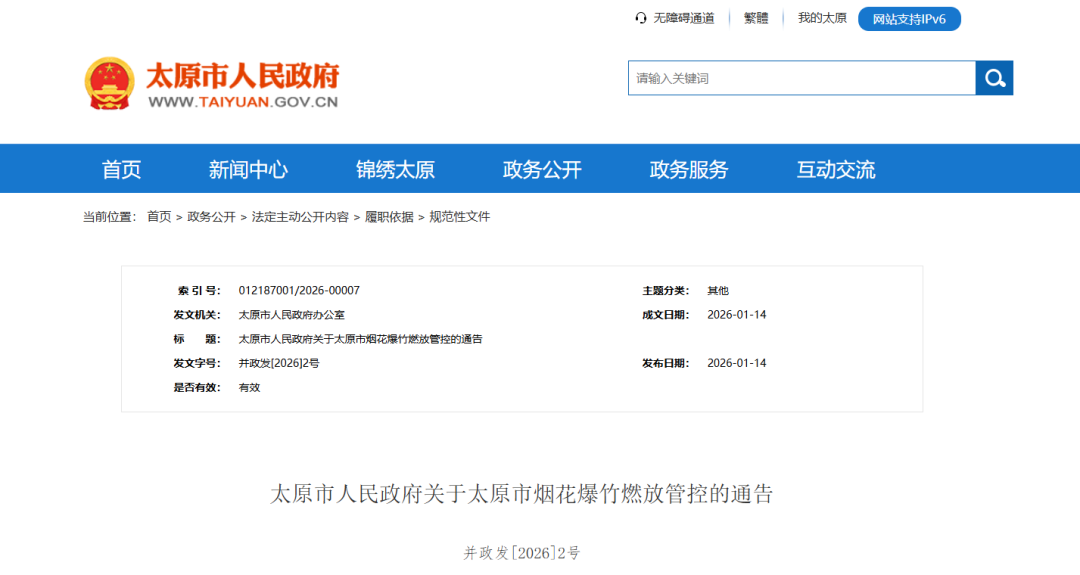
Task: Click the document title in the 标题 row
Action: pos(360,339)
